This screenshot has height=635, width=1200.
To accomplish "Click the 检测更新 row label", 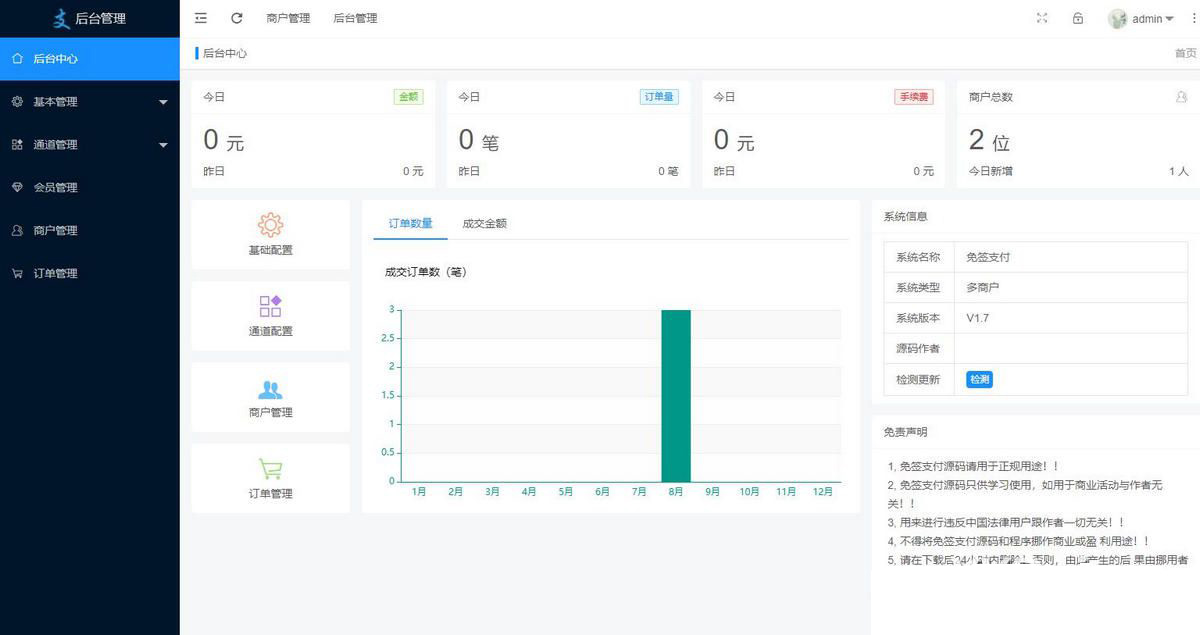I will [918, 379].
